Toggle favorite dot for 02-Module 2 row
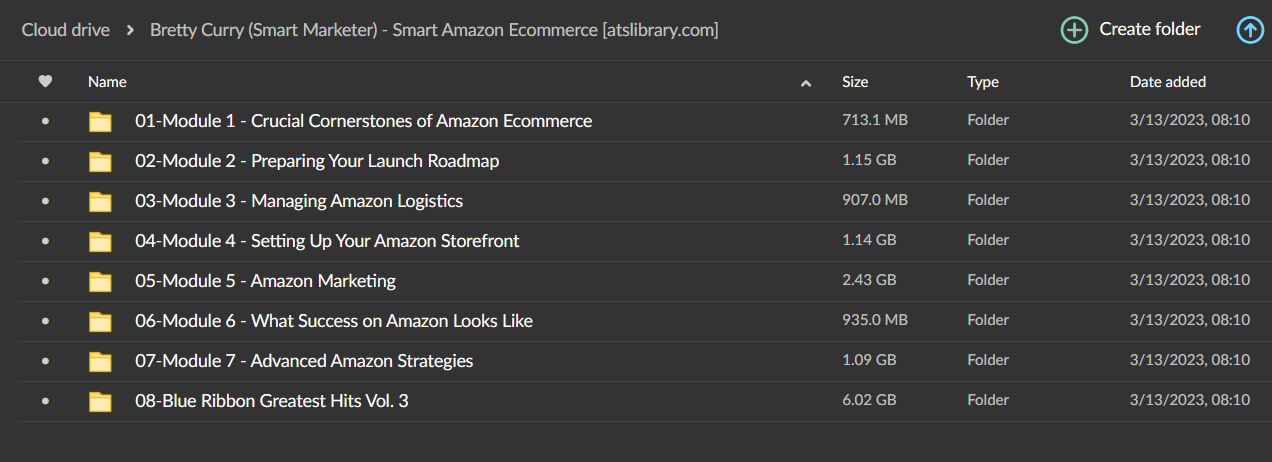This screenshot has height=462, width=1272. [x=45, y=161]
